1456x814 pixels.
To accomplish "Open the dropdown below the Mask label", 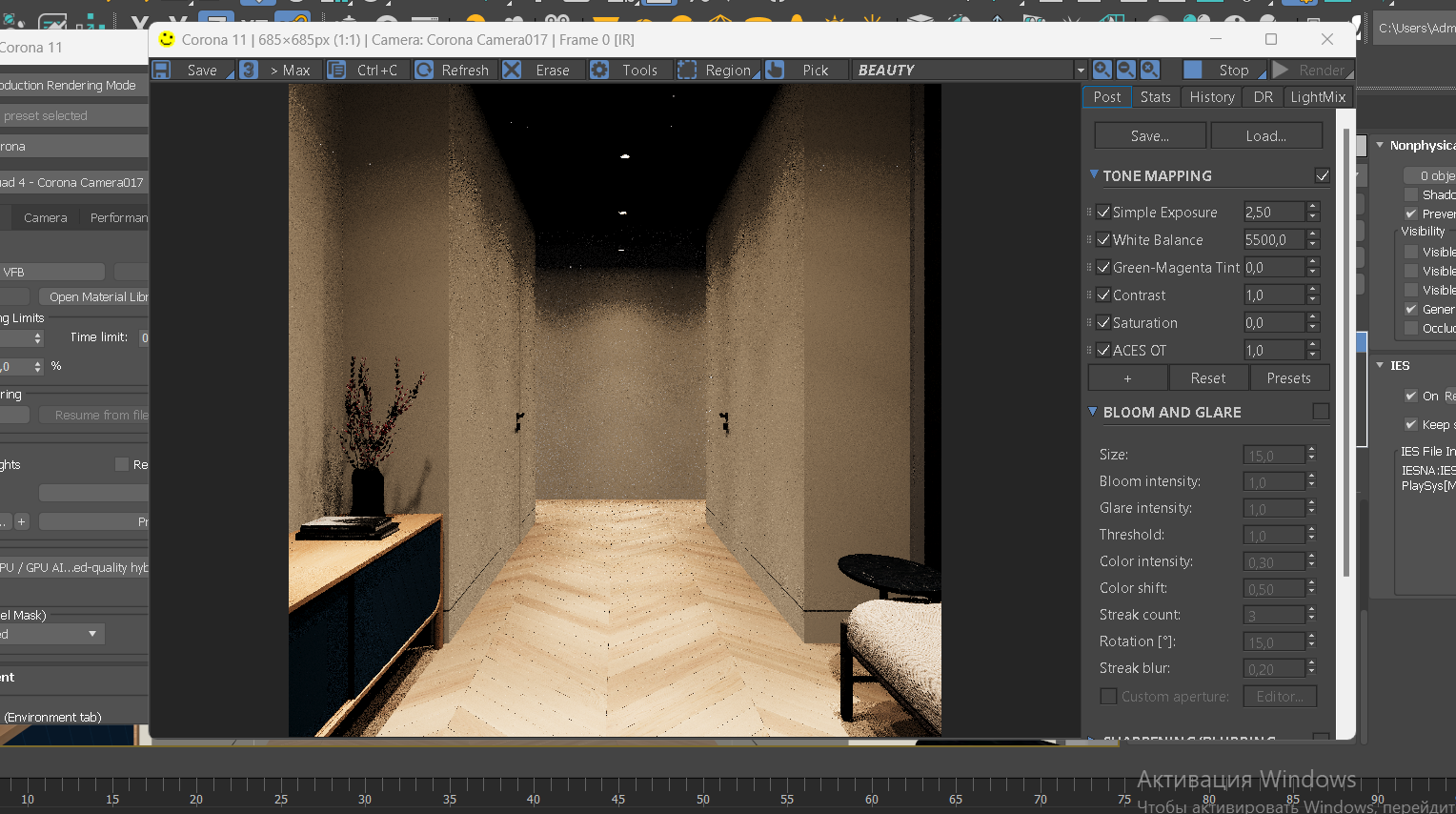I will point(52,634).
